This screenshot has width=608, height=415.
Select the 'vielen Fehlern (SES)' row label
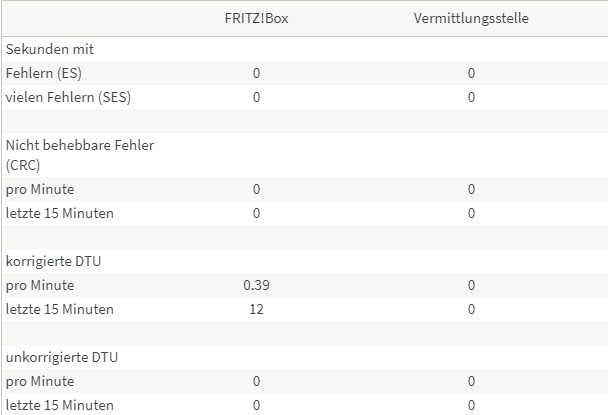coord(68,97)
